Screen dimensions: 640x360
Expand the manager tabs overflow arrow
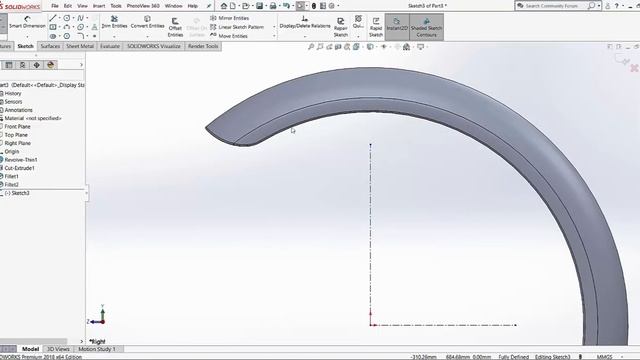click(x=81, y=65)
